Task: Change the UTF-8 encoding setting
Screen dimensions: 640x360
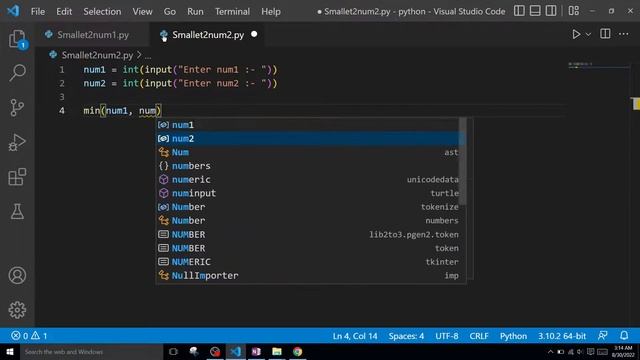Action: point(447,336)
